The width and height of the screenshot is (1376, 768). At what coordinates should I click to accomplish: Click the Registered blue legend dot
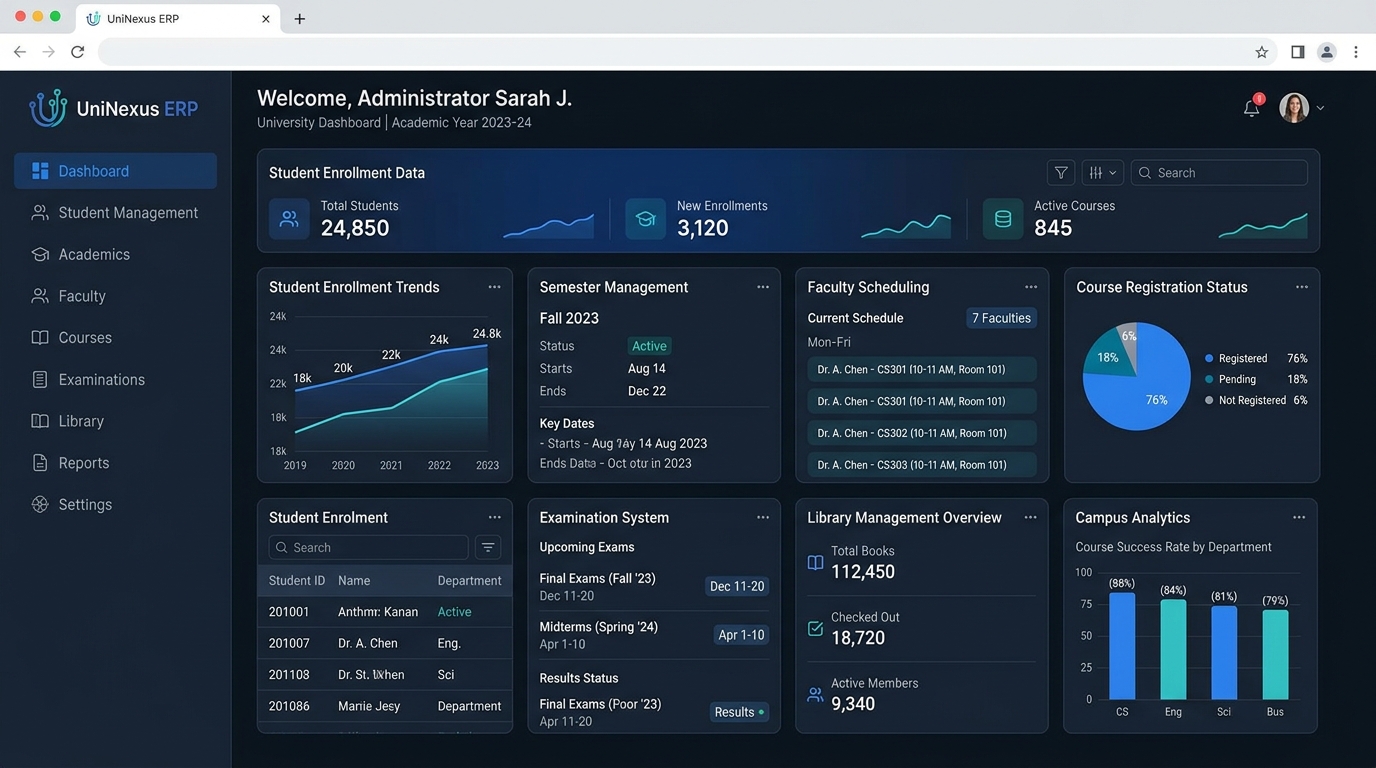click(x=1209, y=358)
